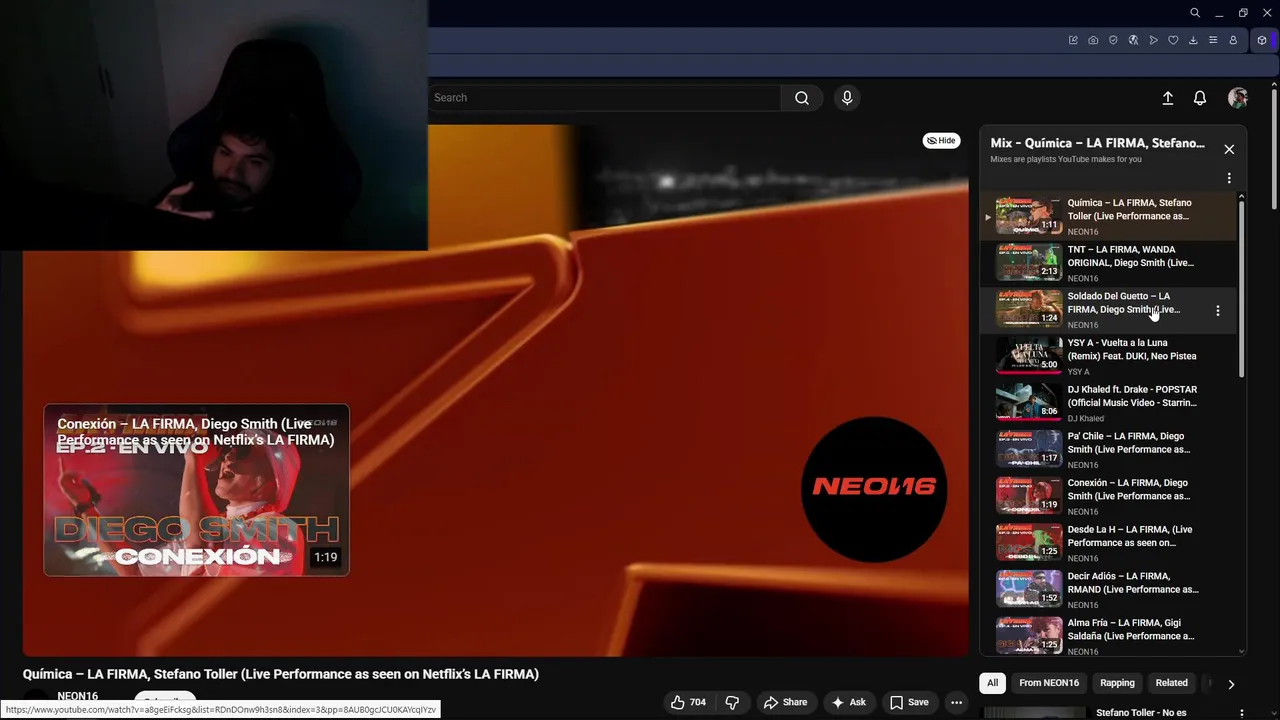Restore down the browser window

[1243, 13]
